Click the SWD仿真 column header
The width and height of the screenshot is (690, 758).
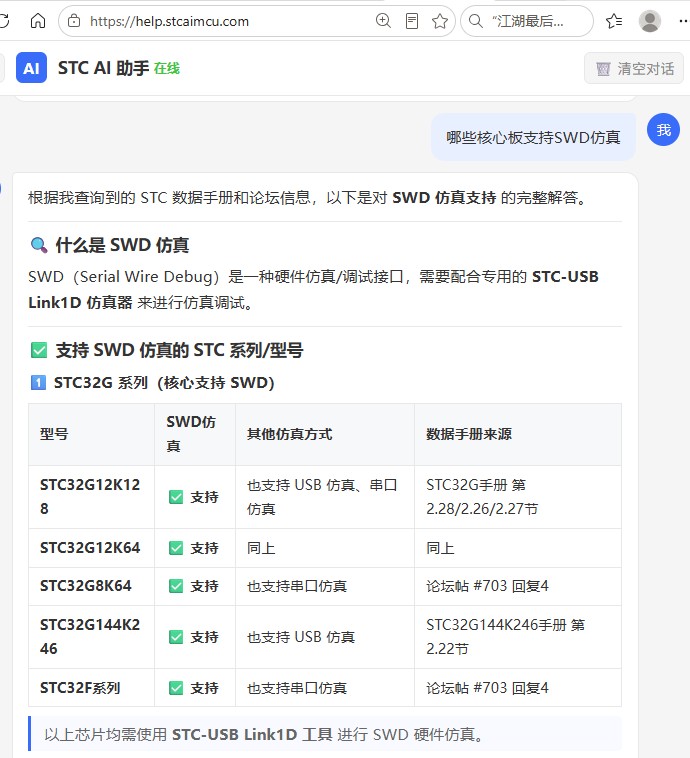(195, 434)
